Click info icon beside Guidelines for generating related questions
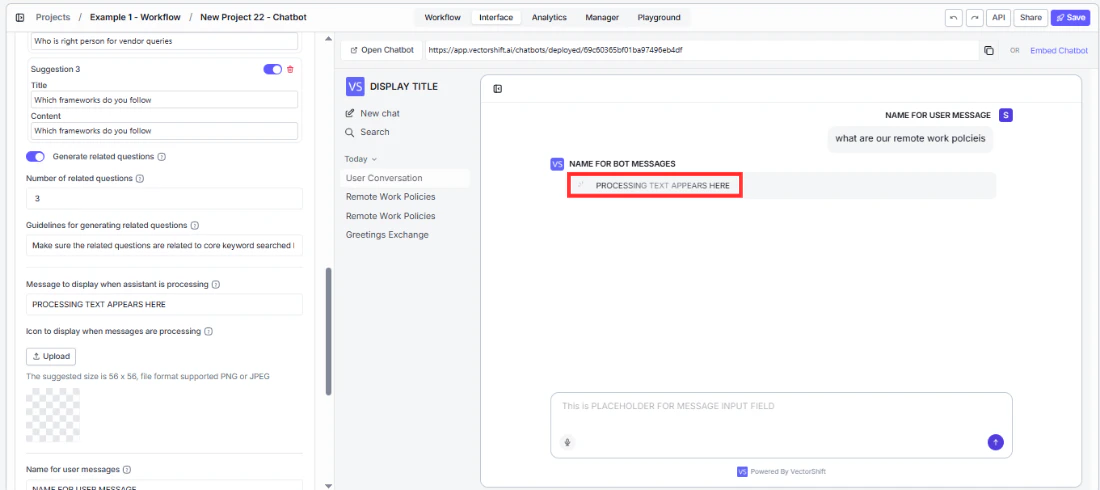 pyautogui.click(x=194, y=225)
